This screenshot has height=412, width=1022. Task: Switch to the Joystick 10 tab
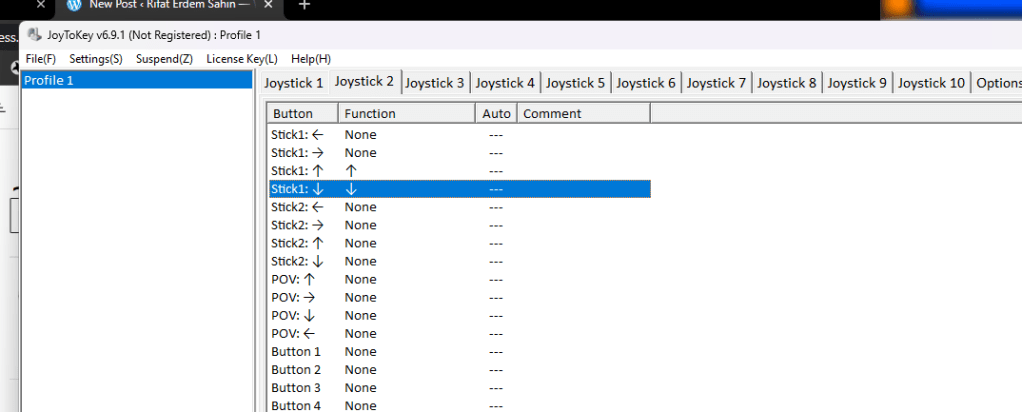tap(931, 83)
